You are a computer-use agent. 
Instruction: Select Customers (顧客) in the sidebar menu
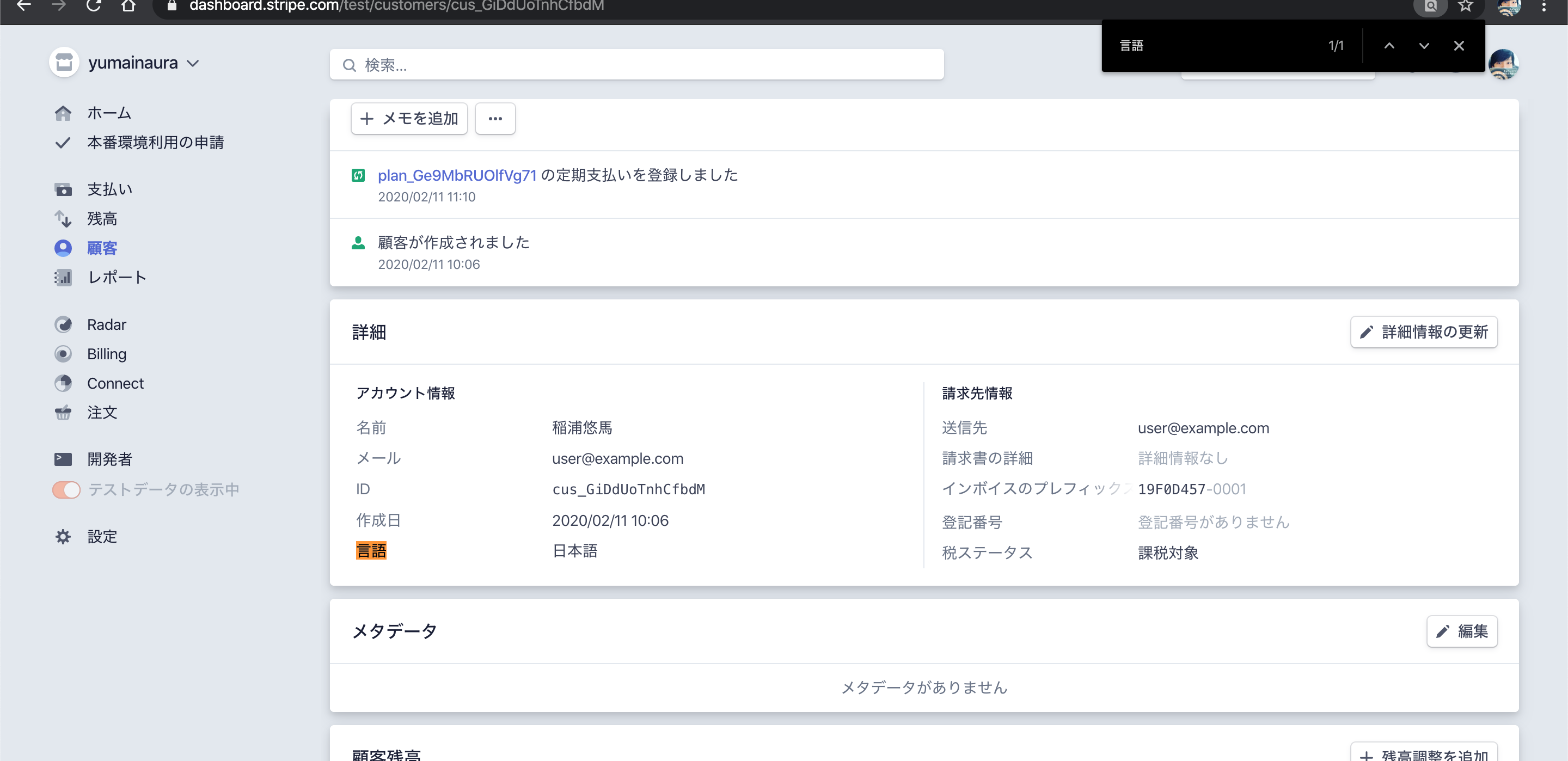[102, 248]
